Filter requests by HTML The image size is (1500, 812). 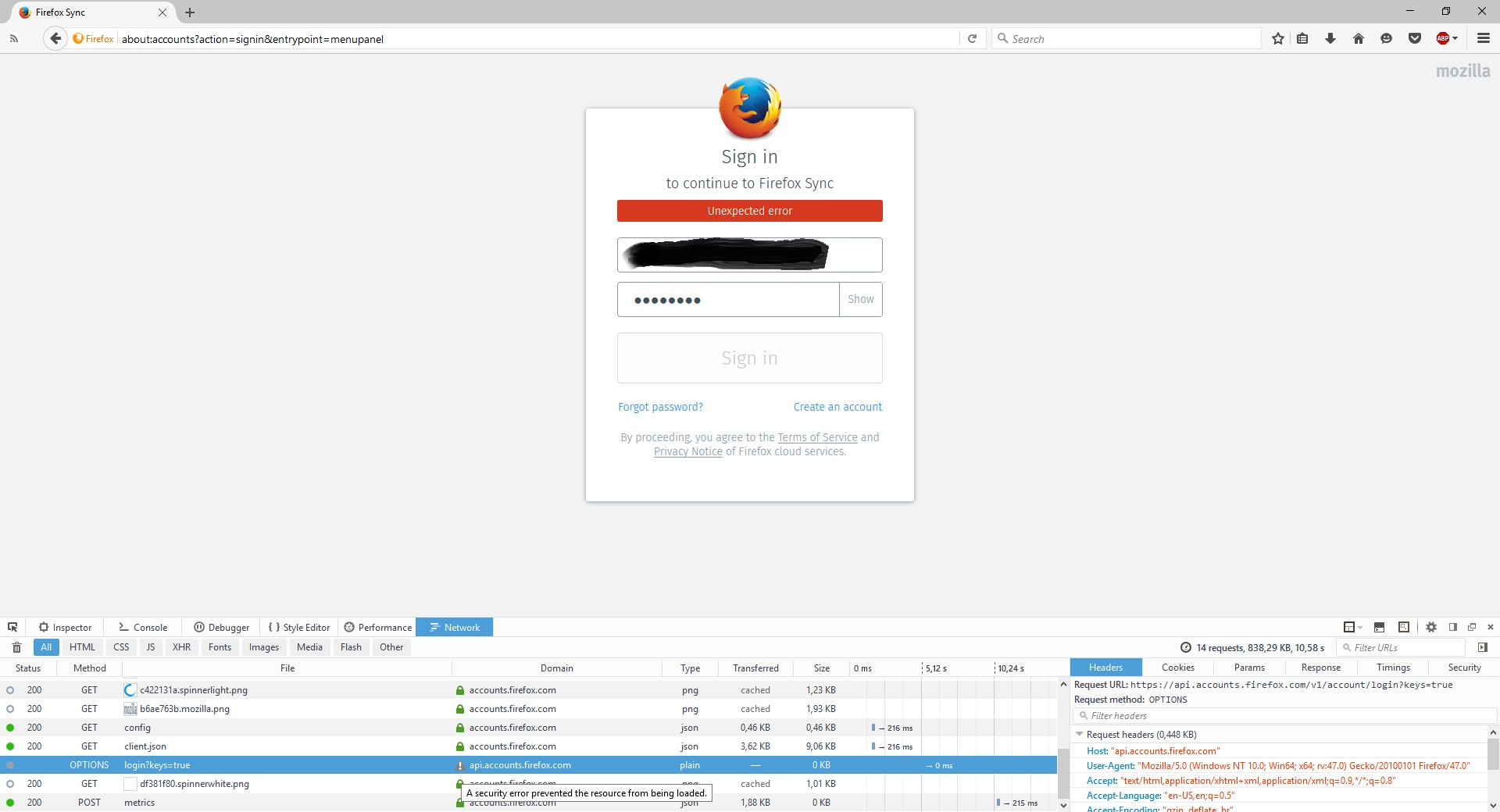(82, 647)
